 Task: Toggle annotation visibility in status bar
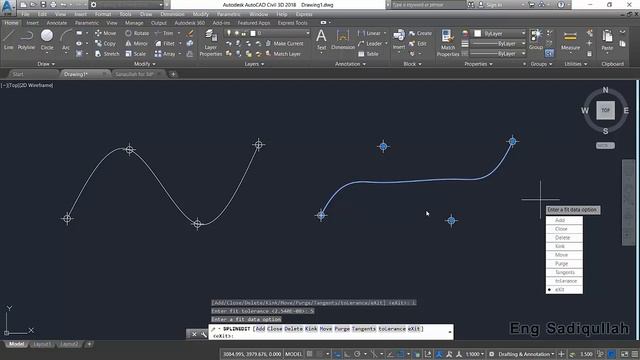click(439, 354)
